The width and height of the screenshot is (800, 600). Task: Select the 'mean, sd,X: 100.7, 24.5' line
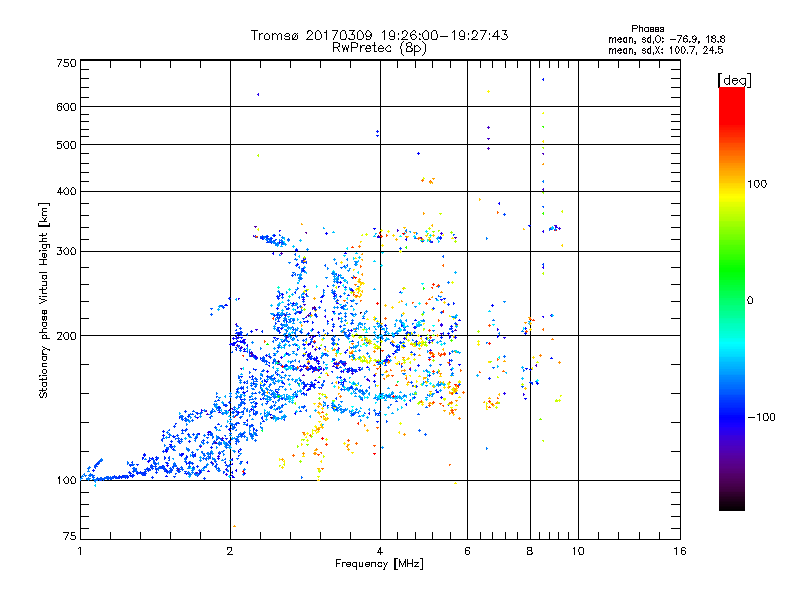pos(665,50)
